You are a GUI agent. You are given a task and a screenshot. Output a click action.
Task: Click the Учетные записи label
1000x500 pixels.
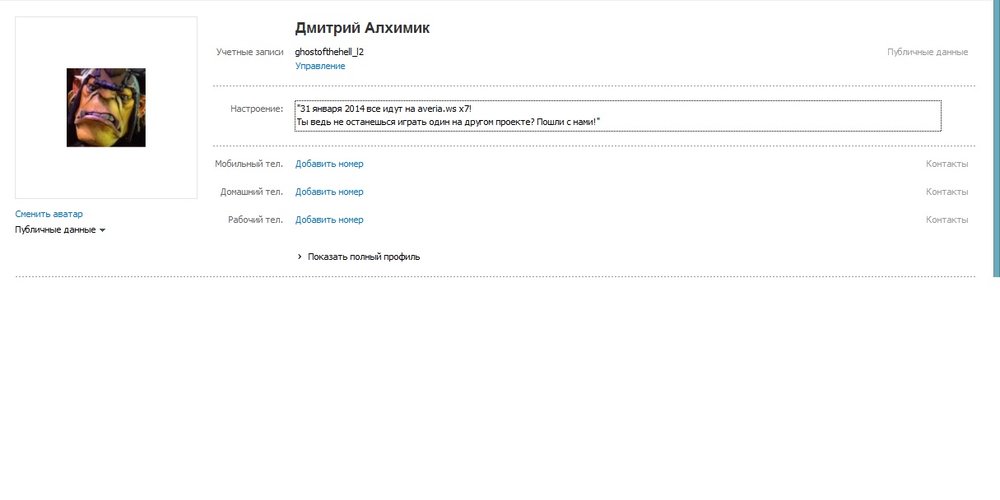click(250, 51)
